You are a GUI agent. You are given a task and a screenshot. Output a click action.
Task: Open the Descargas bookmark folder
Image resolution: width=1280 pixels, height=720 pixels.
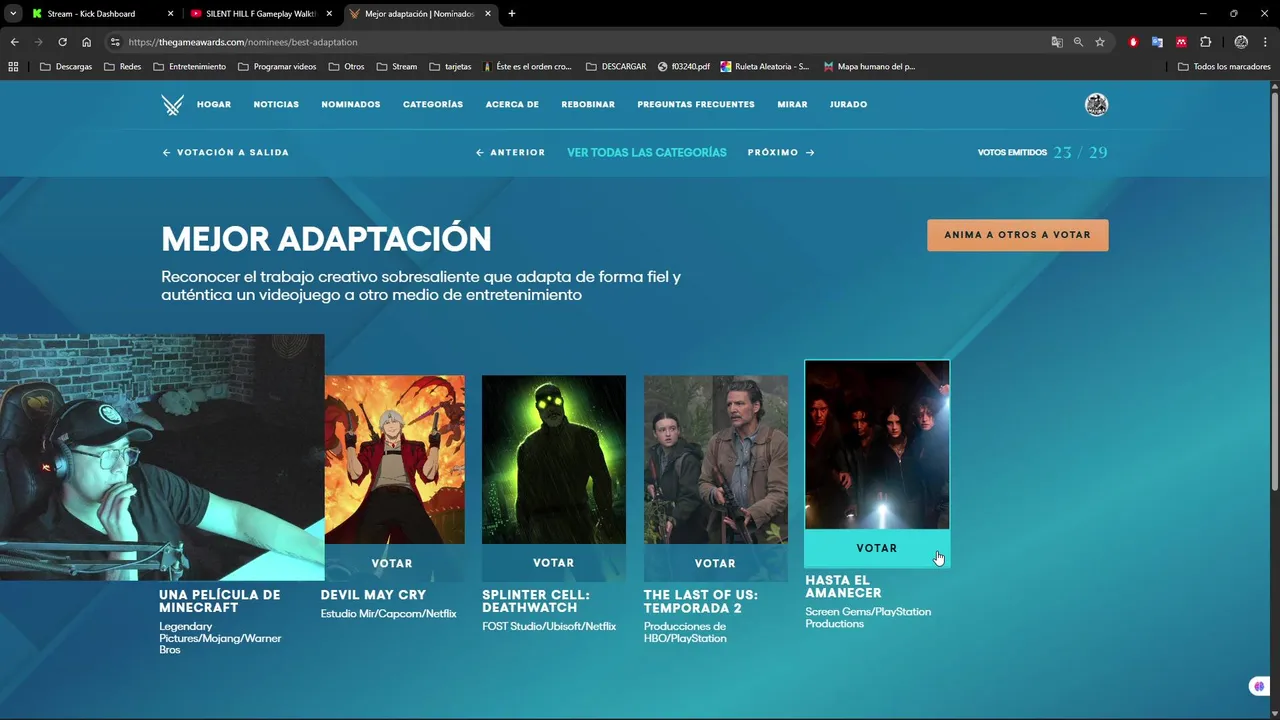[66, 67]
